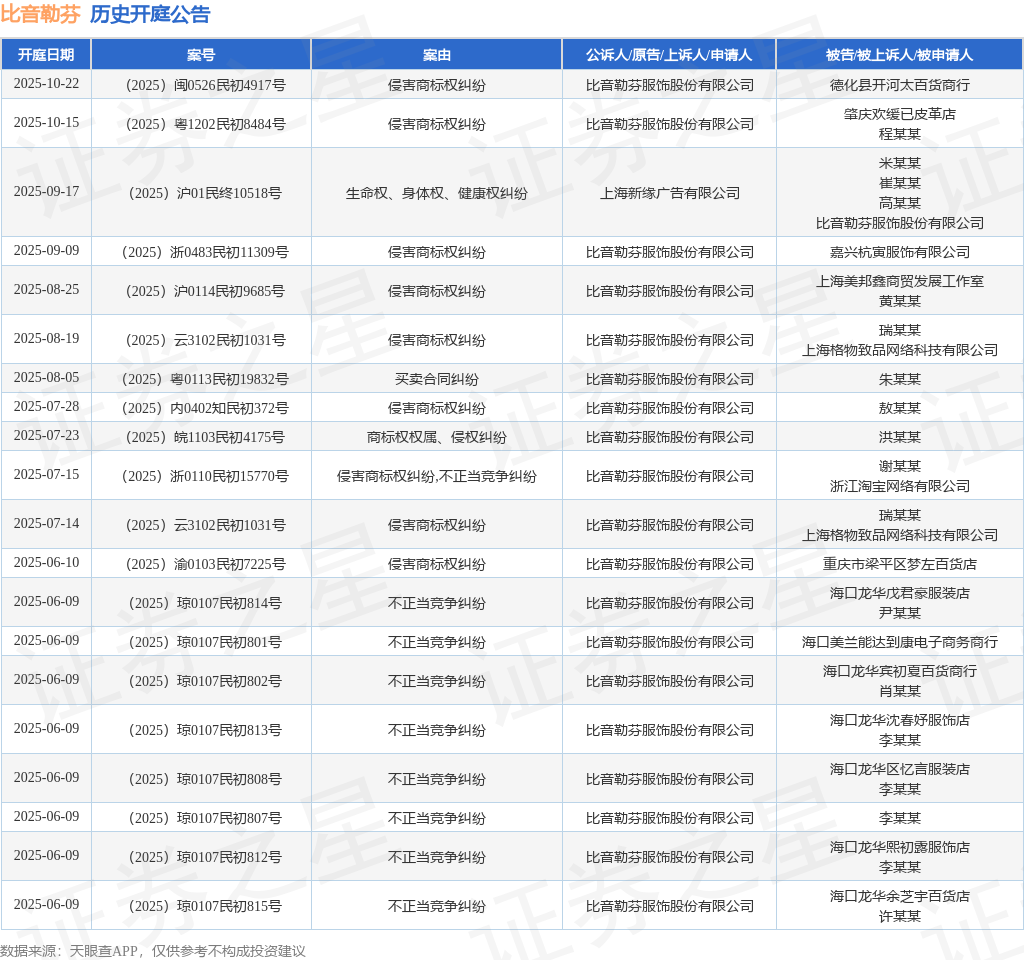Click the date 2025-07-23
Image resolution: width=1024 pixels, height=960 pixels.
click(x=46, y=436)
